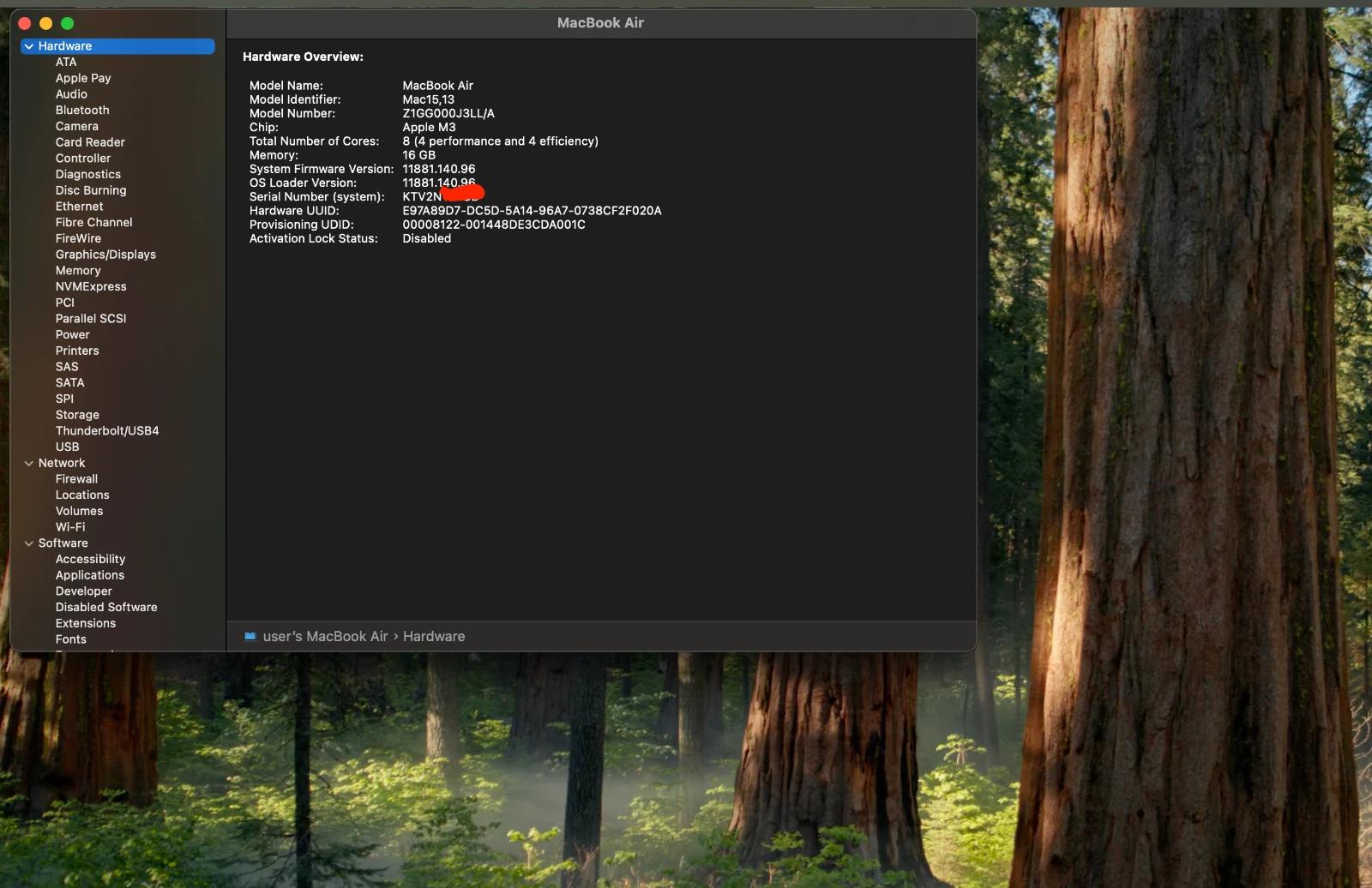
Task: Collapse the Hardware section chevron
Action: tap(29, 46)
